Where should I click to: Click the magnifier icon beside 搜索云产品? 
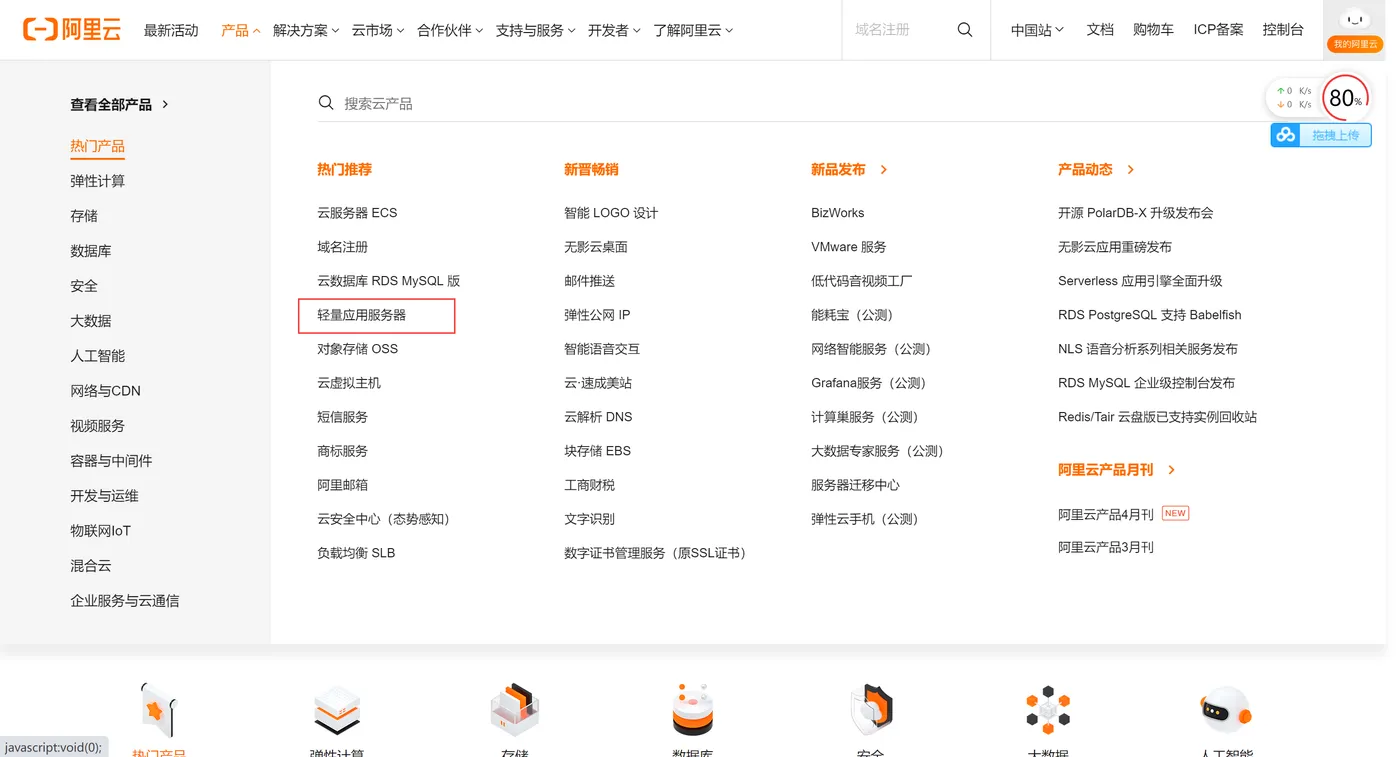click(326, 103)
